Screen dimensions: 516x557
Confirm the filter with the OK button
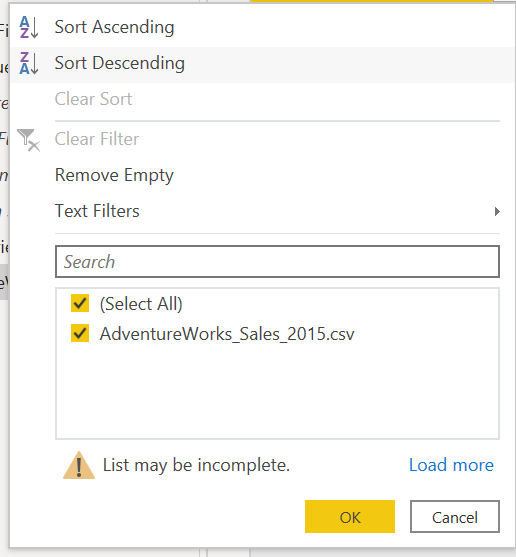[350, 517]
